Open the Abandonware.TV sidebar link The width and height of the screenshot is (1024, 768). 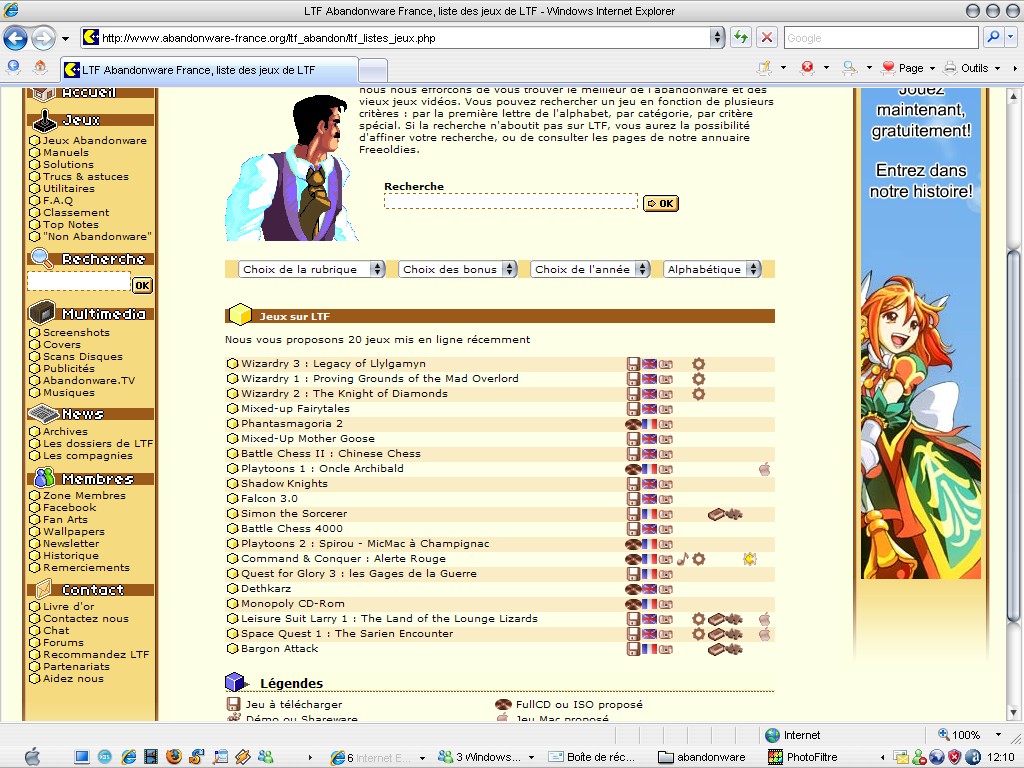click(89, 381)
